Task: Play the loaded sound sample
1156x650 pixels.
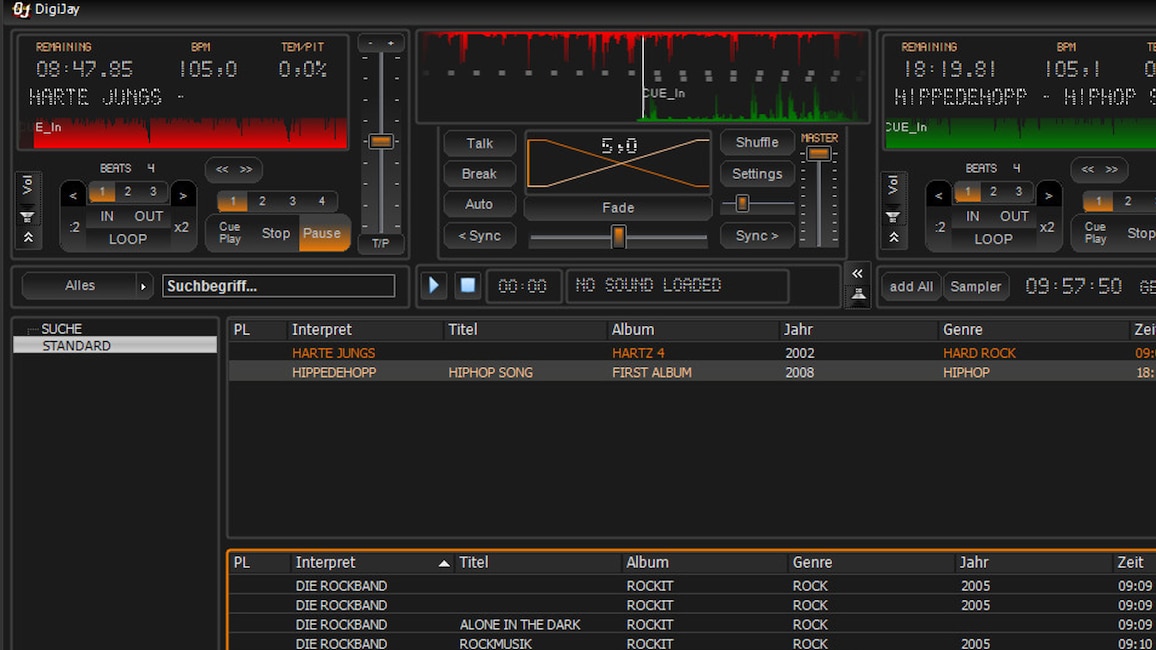Action: point(434,285)
